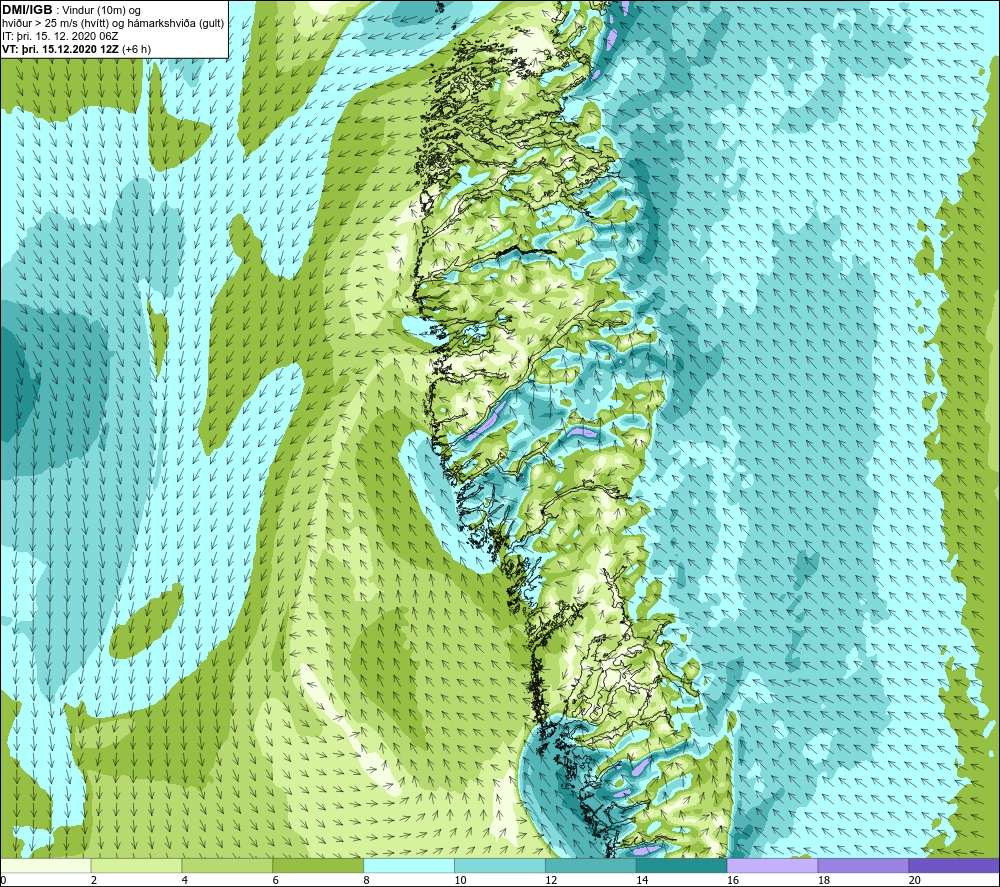Select the 16–18 m/s light purple color swatch
This screenshot has width=1000, height=887.
772,865
